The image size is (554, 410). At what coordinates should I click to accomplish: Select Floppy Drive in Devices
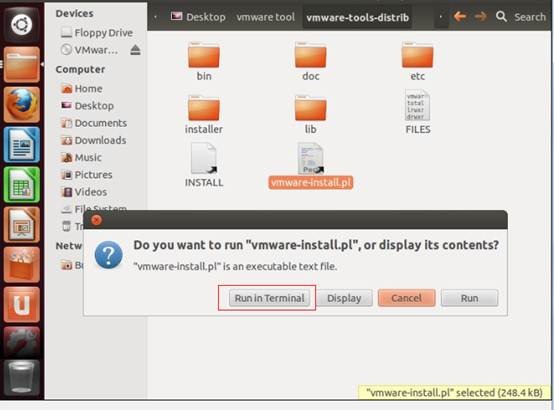pos(97,33)
